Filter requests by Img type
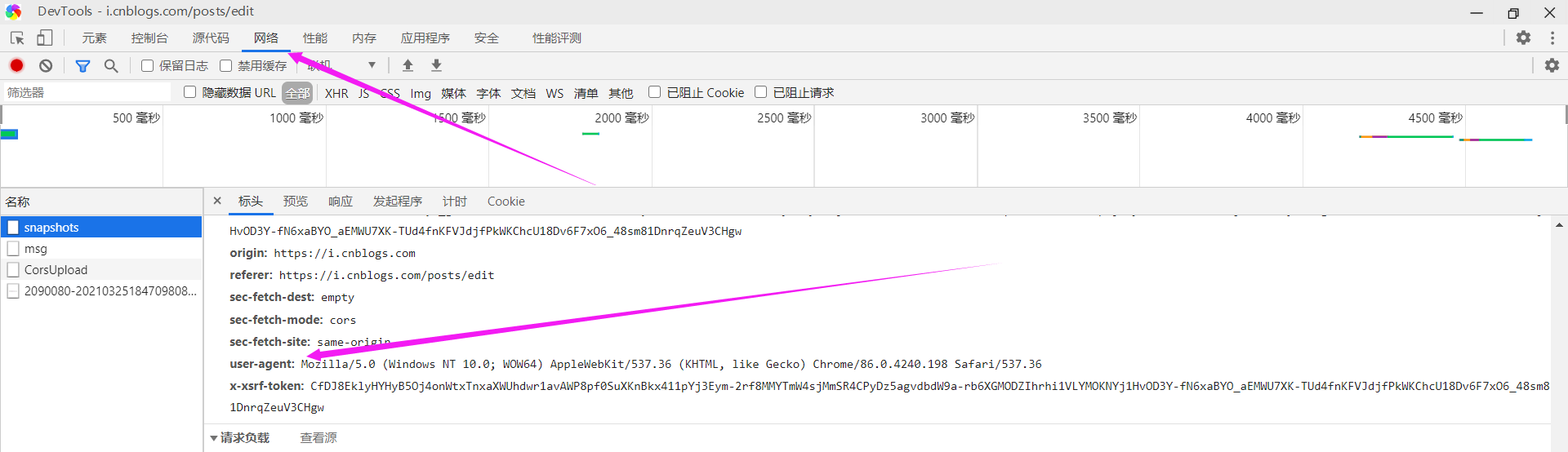This screenshot has height=452, width=1568. 421,93
